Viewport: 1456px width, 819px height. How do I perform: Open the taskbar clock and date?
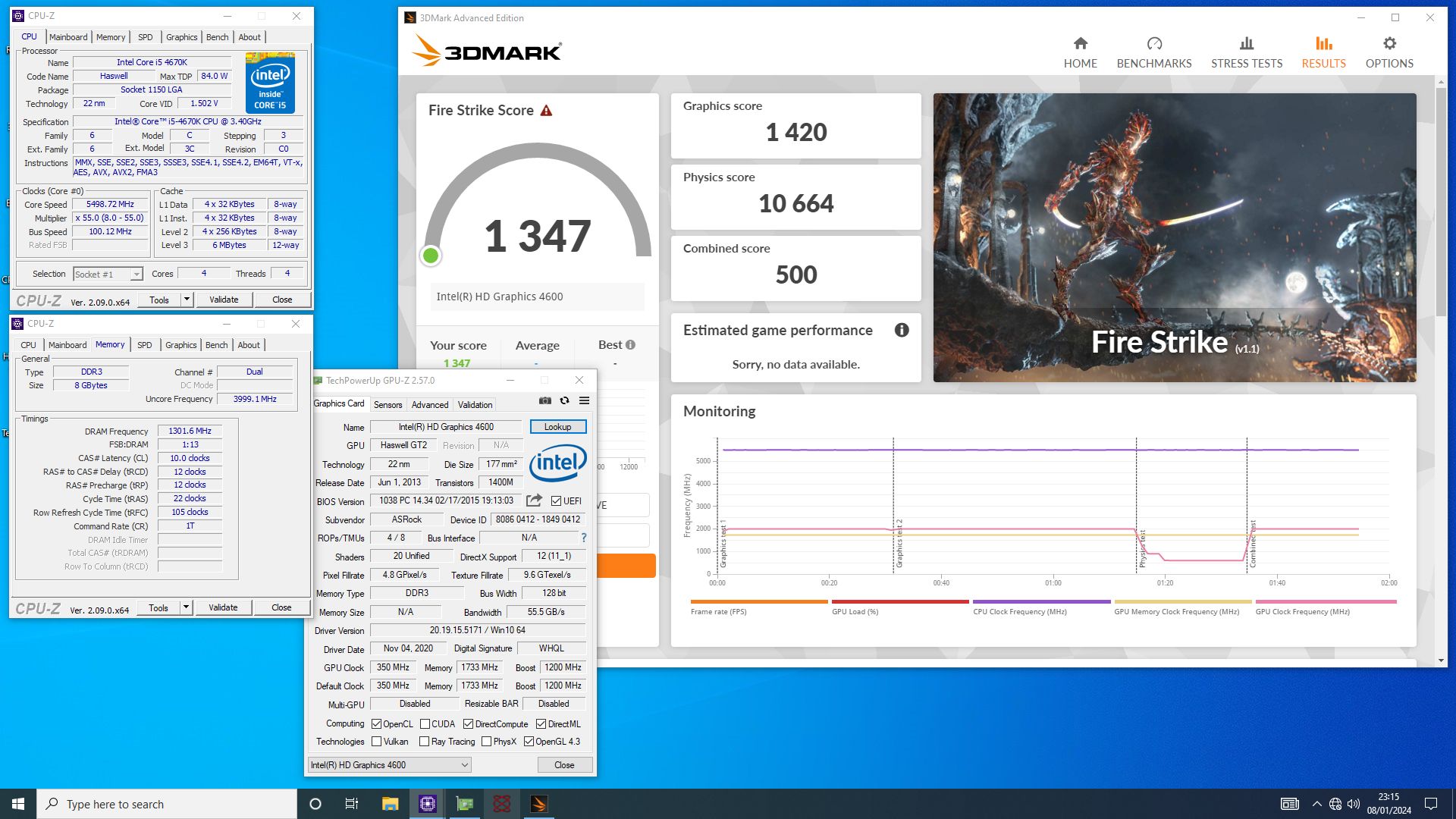tap(1389, 804)
